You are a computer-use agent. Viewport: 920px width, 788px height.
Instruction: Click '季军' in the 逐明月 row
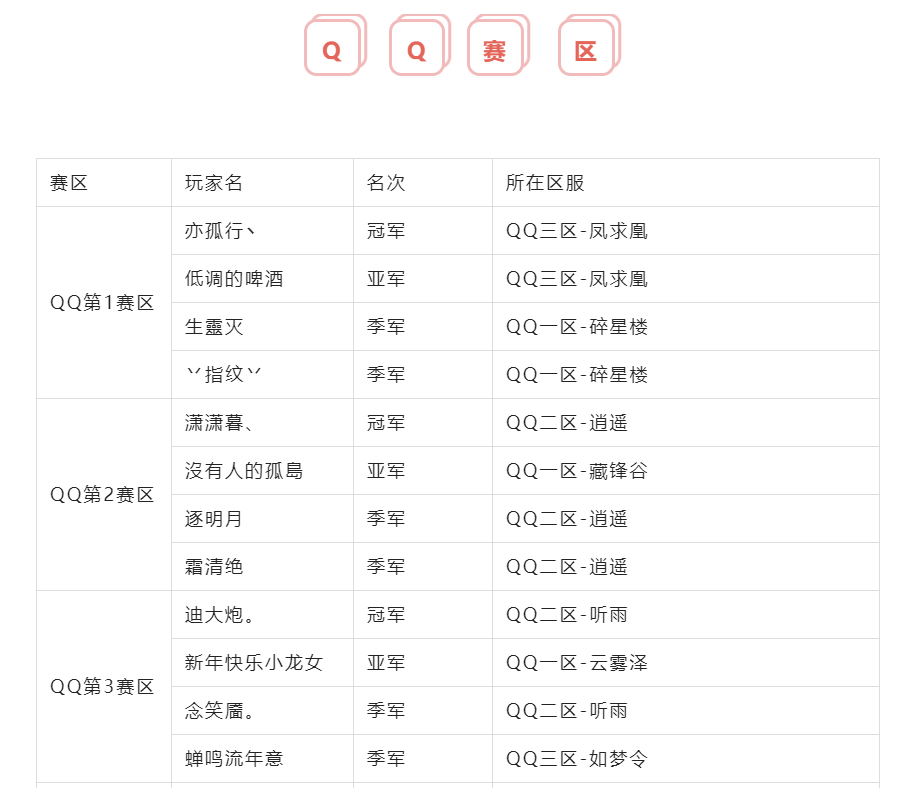(x=385, y=519)
